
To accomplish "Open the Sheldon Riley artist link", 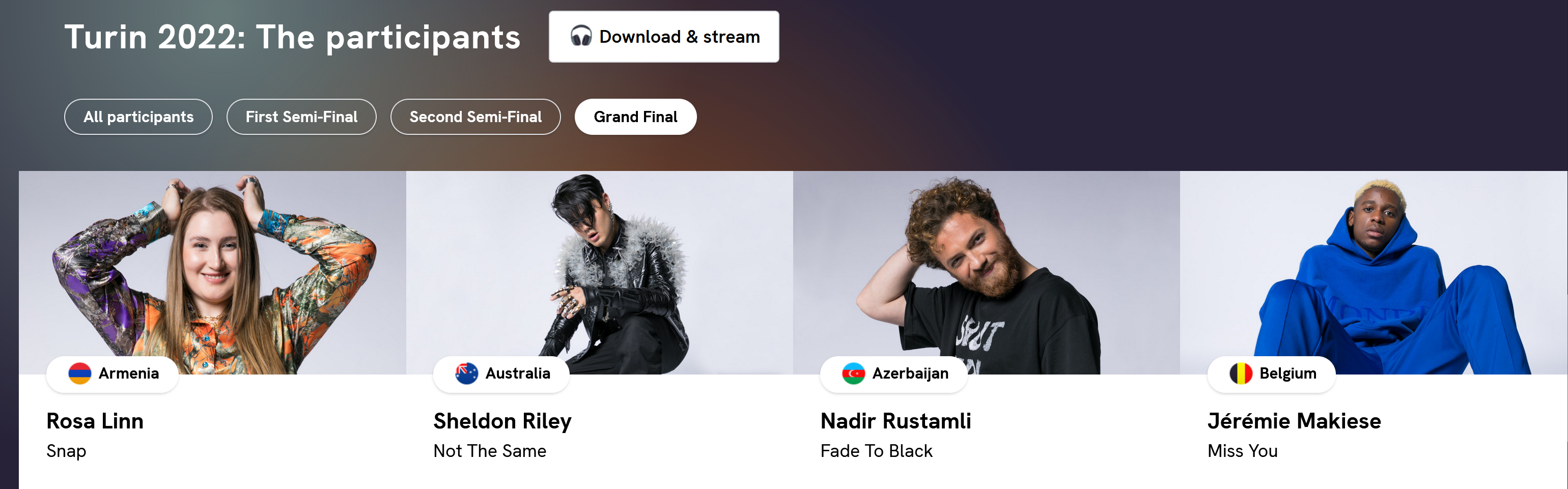I will tap(502, 421).
